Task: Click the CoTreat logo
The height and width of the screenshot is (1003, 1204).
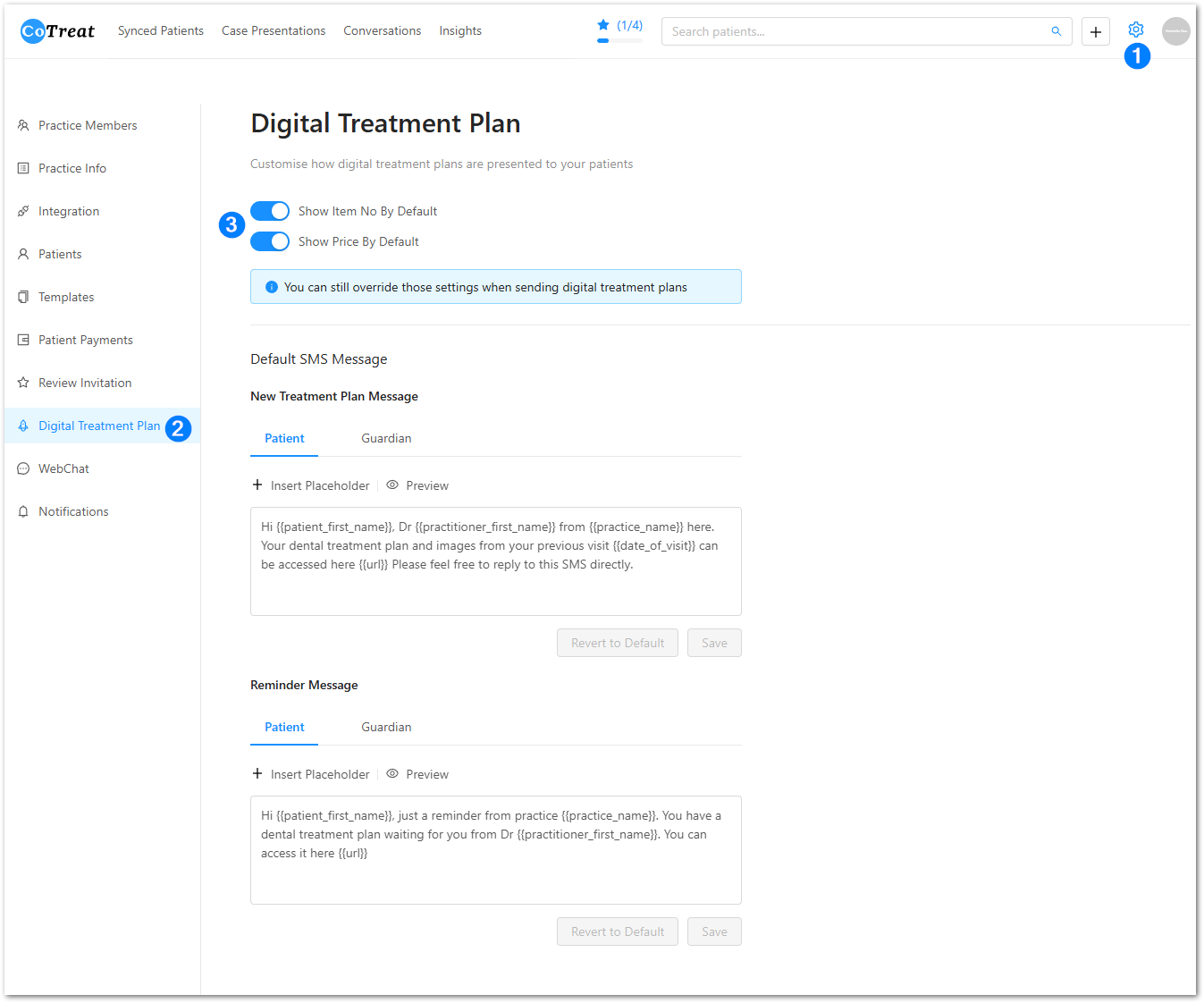Action: (57, 31)
